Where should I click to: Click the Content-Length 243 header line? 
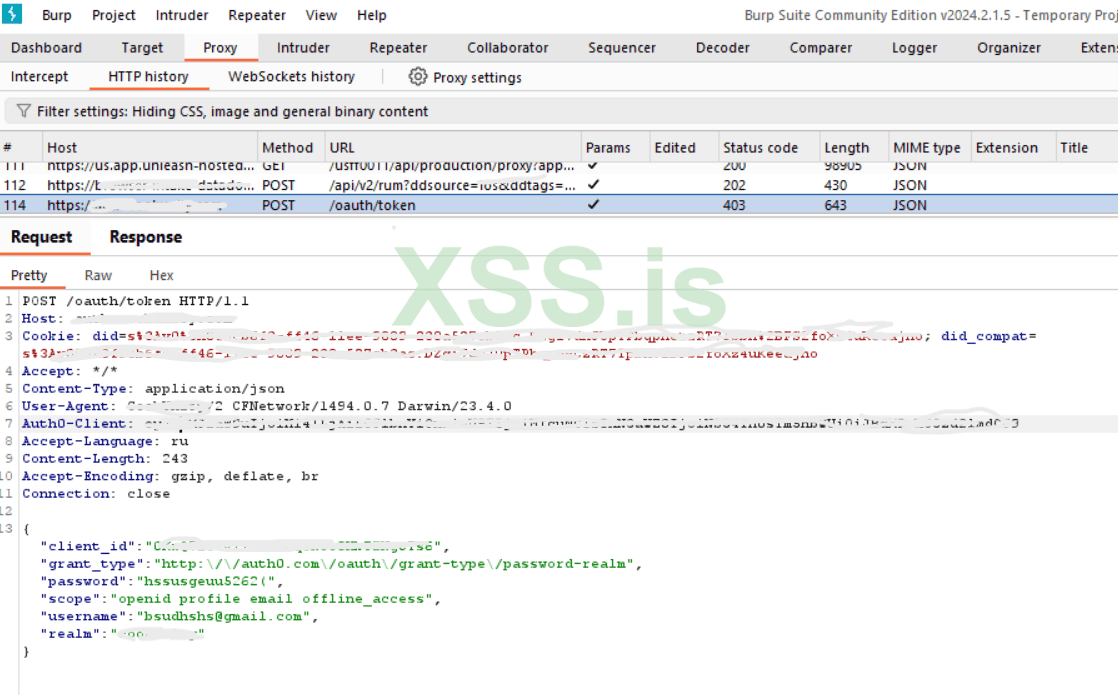click(x=105, y=458)
